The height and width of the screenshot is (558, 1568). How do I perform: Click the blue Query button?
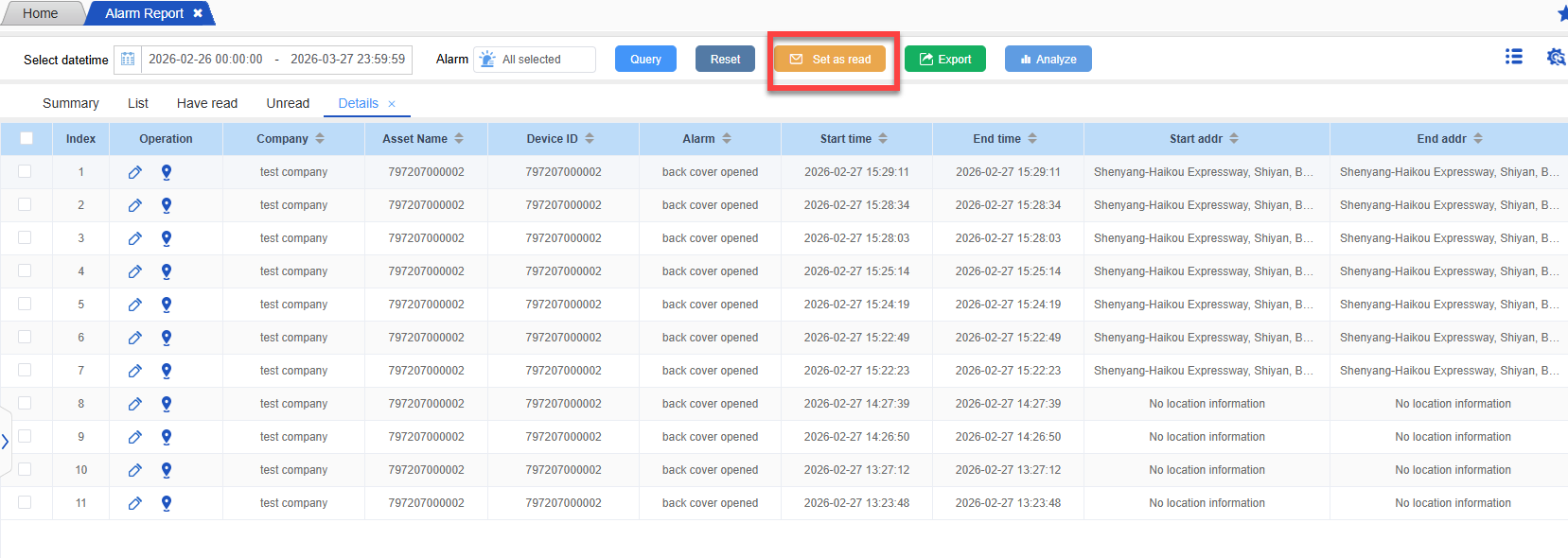pos(645,59)
